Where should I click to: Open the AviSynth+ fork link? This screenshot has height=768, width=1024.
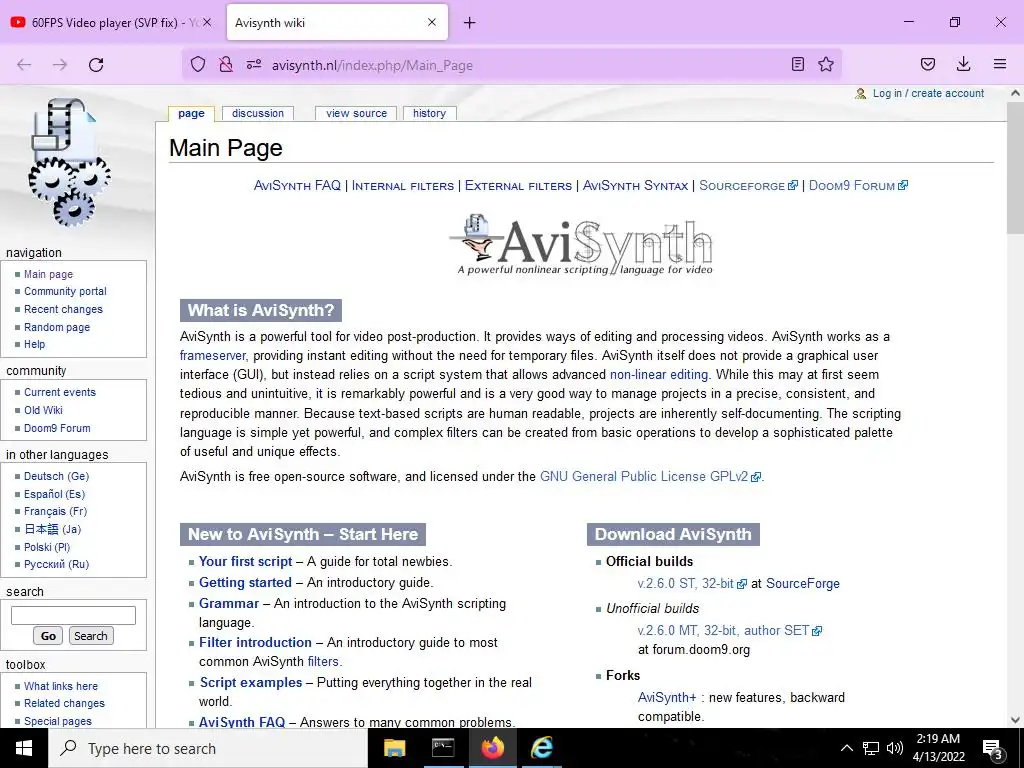pos(667,697)
